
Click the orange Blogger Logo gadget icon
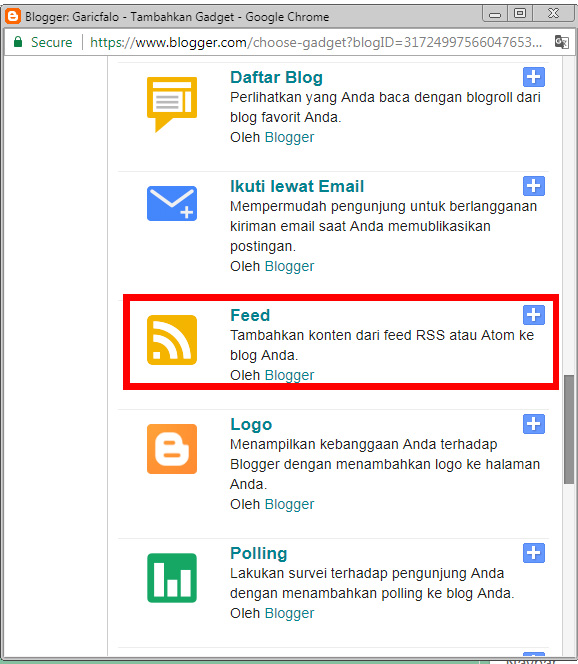point(172,449)
